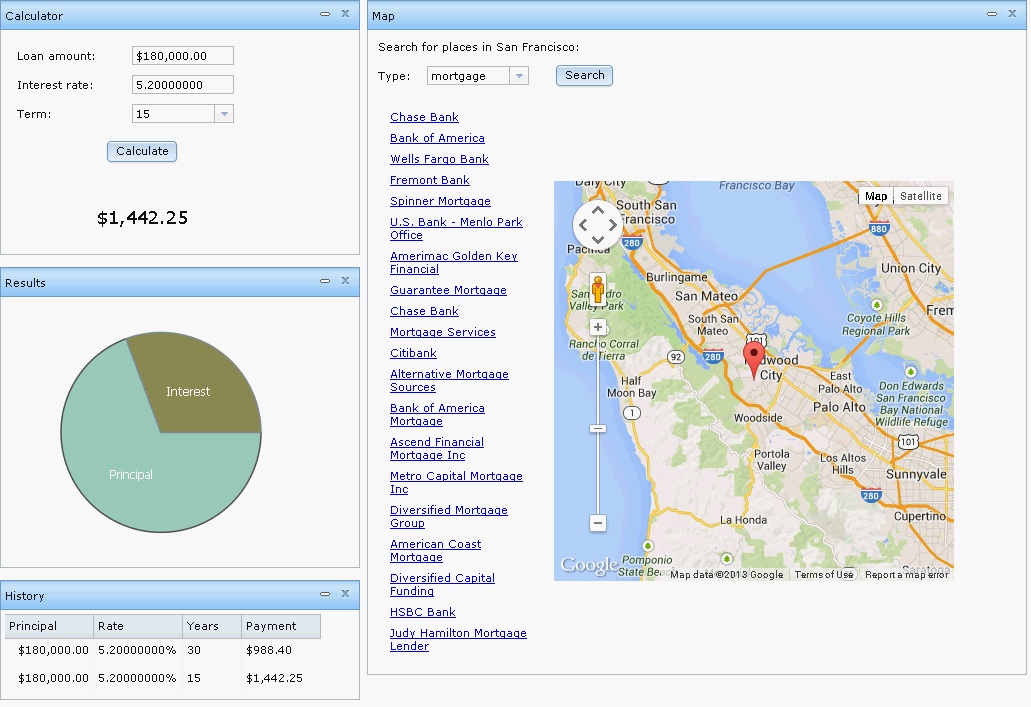Switch the map to Map view

click(x=876, y=196)
